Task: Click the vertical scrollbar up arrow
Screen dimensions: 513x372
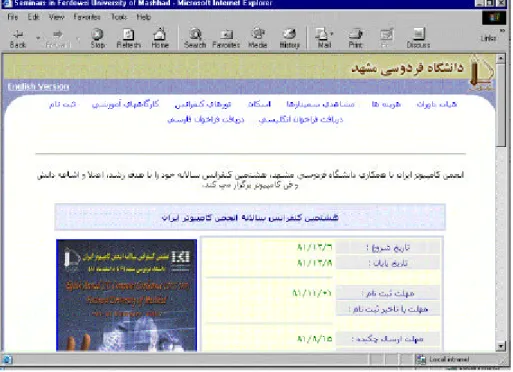Action: point(501,59)
